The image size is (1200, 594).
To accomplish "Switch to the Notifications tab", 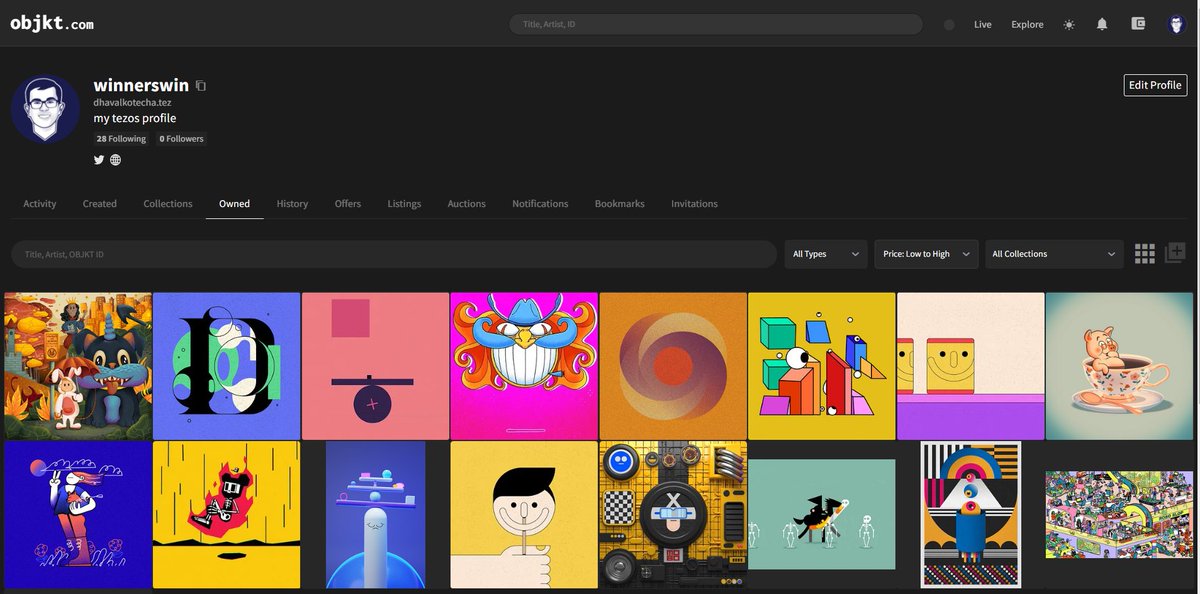I will point(540,204).
